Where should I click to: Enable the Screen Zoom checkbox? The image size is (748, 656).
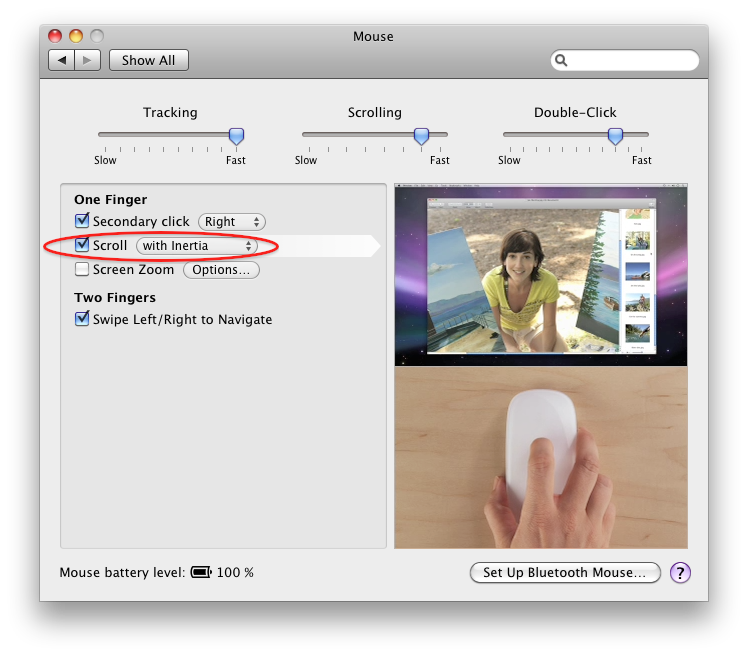pos(82,270)
